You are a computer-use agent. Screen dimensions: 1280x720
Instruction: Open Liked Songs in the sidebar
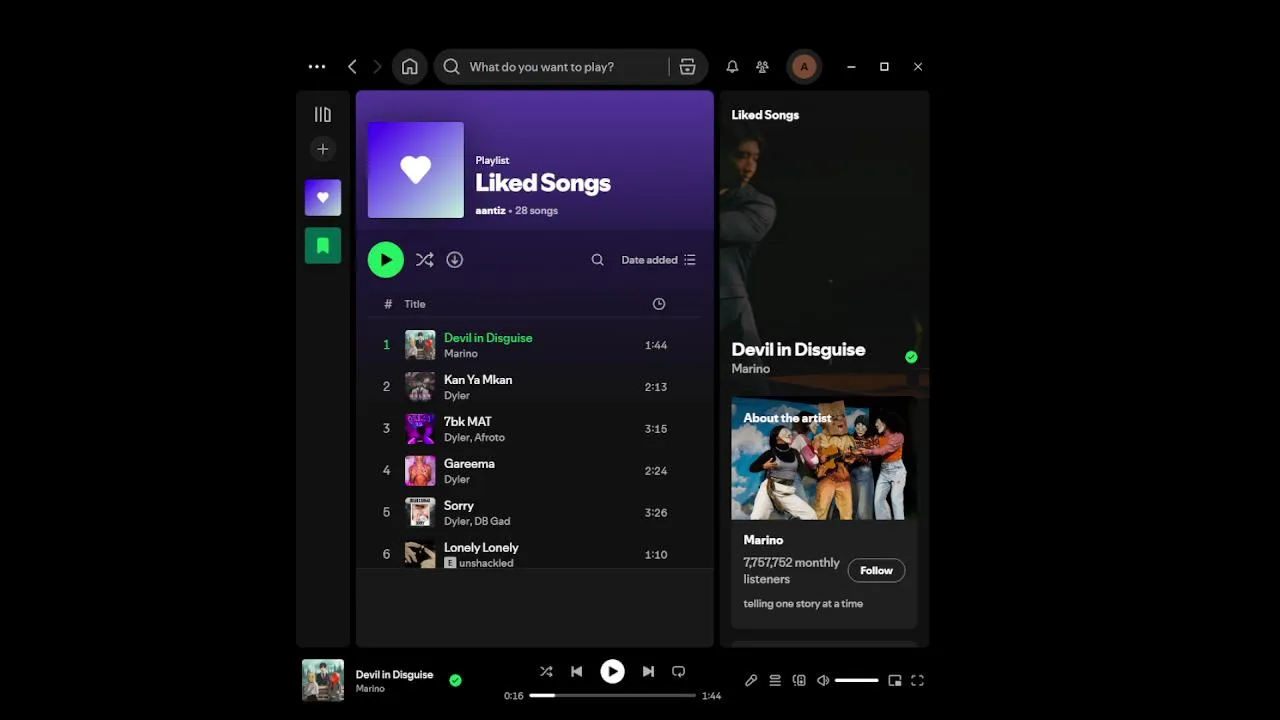coord(323,198)
